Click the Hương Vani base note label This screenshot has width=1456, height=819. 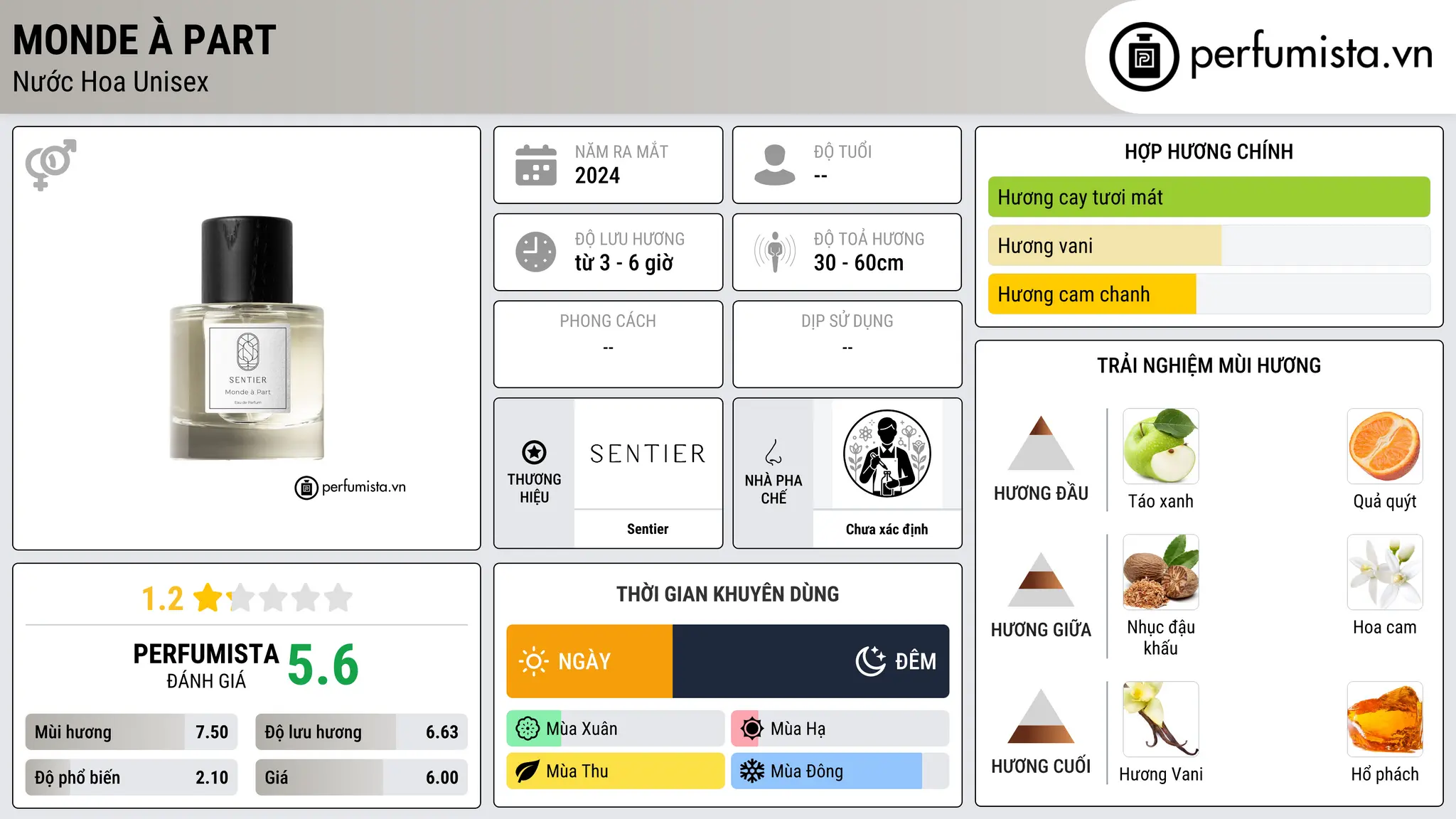[x=1161, y=774]
